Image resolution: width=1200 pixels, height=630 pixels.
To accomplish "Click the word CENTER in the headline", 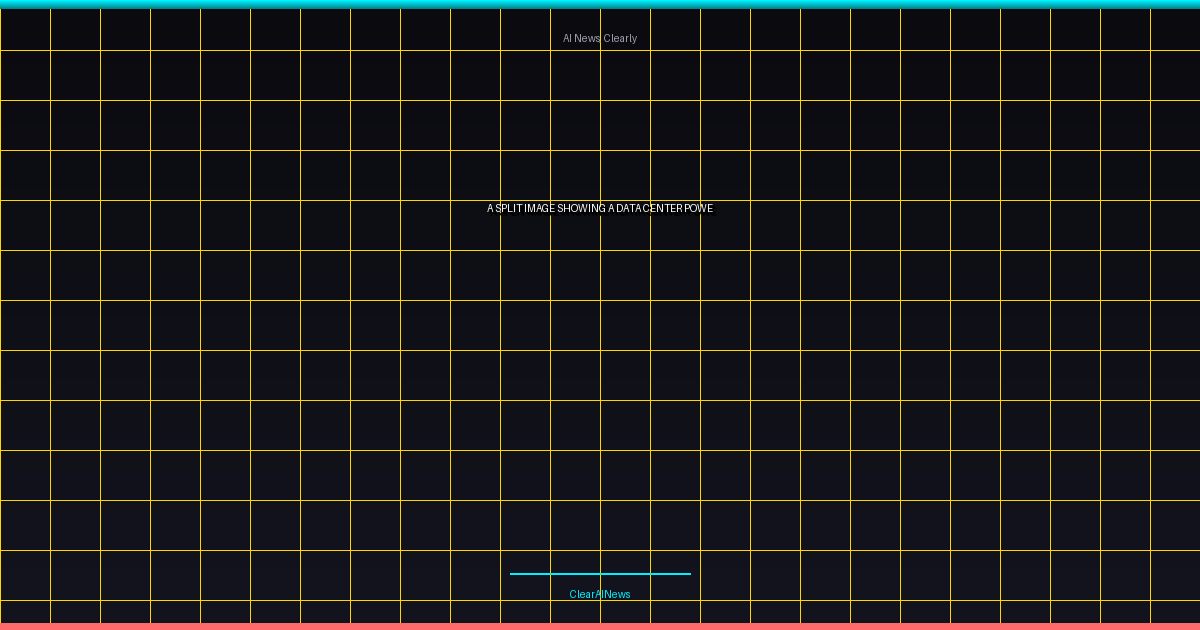I will pyautogui.click(x=661, y=208).
